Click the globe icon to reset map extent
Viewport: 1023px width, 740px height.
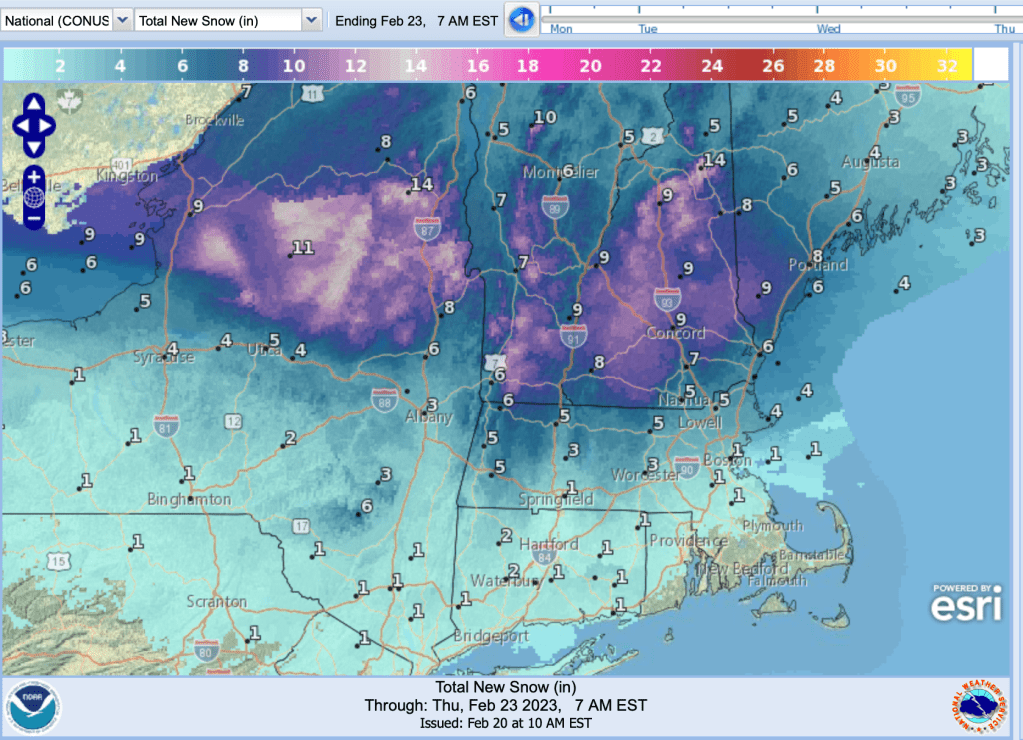point(34,196)
